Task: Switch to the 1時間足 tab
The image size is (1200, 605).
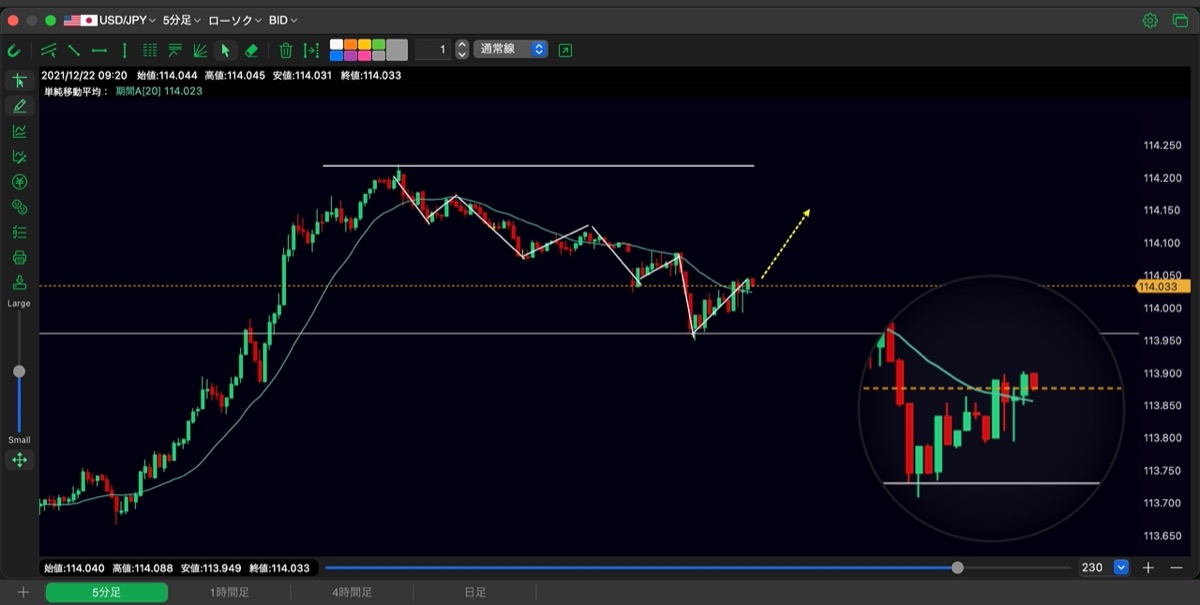Action: point(230,593)
